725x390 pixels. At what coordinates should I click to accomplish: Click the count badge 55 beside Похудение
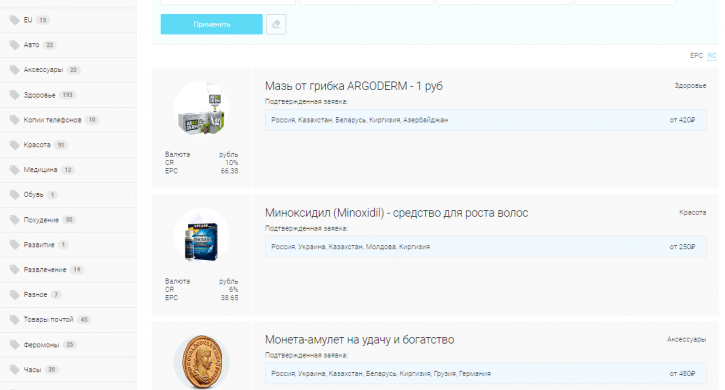coord(69,220)
